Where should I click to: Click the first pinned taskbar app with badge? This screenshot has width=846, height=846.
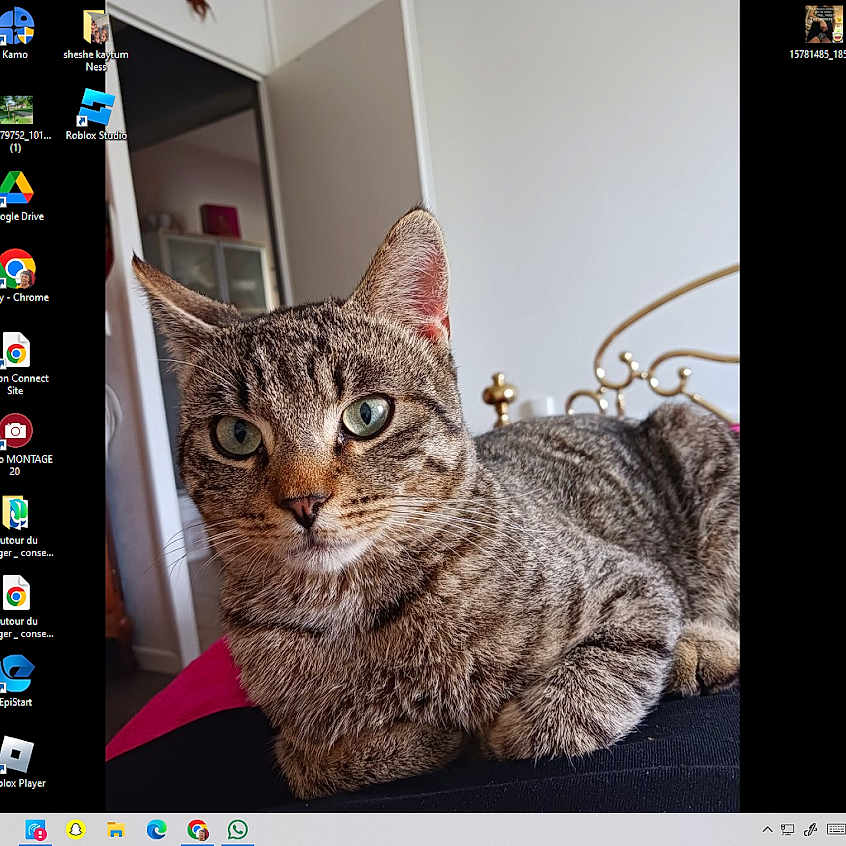tap(35, 829)
